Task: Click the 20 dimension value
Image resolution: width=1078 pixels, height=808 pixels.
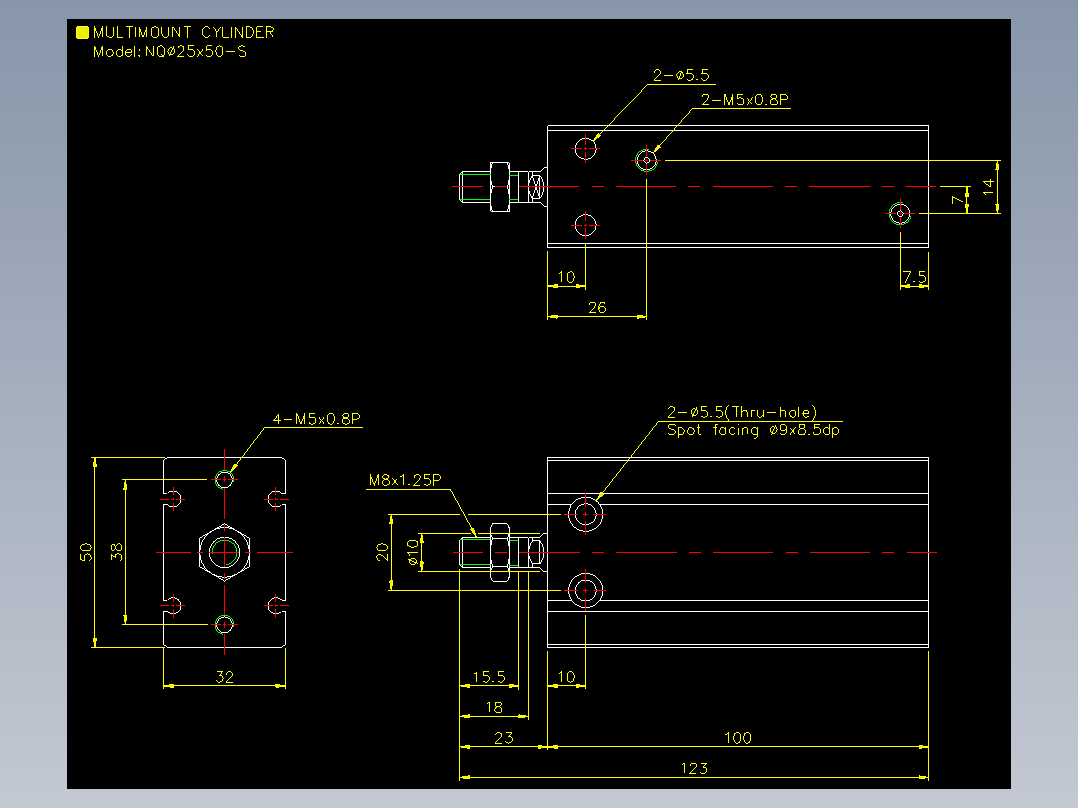Action: coord(382,552)
